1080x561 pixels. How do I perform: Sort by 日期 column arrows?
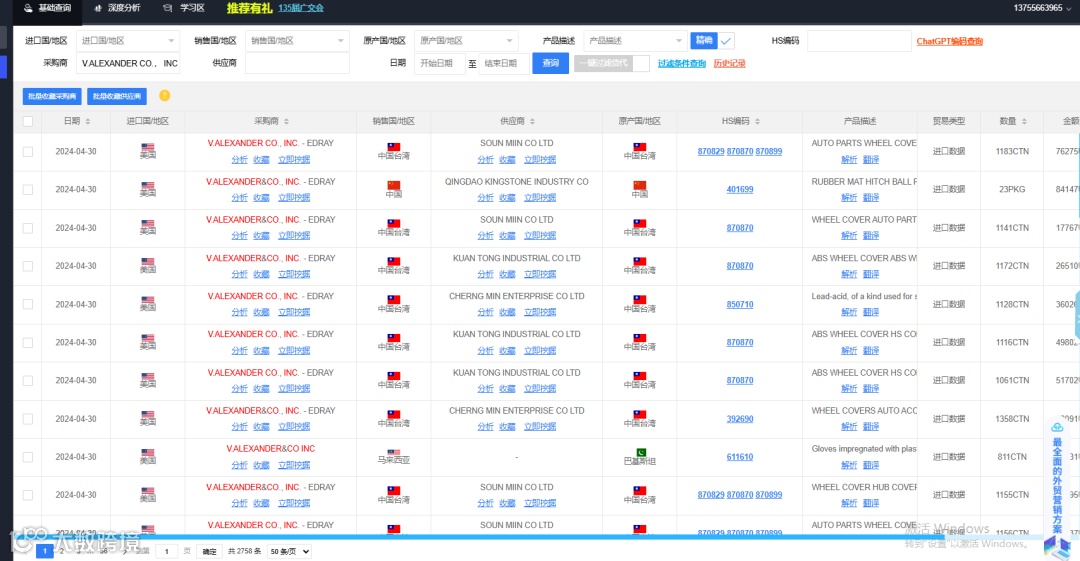(87, 121)
